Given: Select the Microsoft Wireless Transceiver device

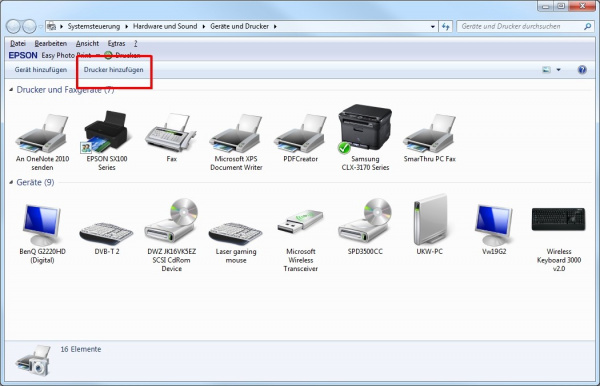Looking at the screenshot, I should click(x=300, y=240).
